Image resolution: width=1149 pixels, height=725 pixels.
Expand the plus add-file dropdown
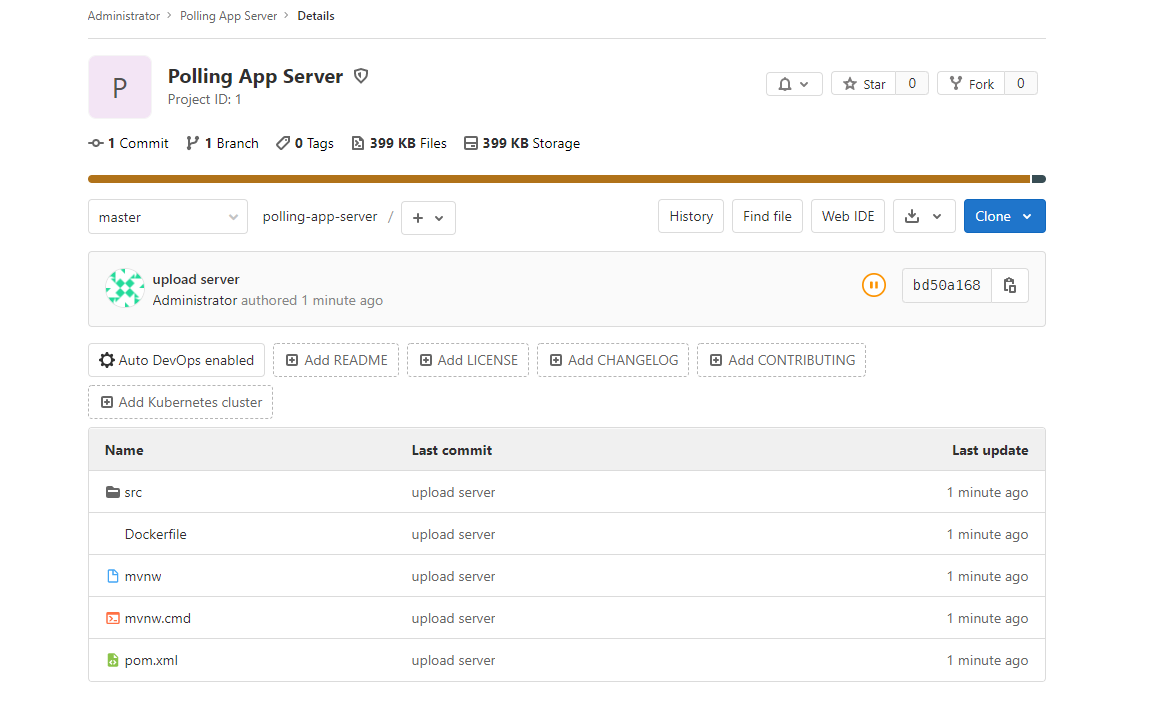click(x=428, y=217)
